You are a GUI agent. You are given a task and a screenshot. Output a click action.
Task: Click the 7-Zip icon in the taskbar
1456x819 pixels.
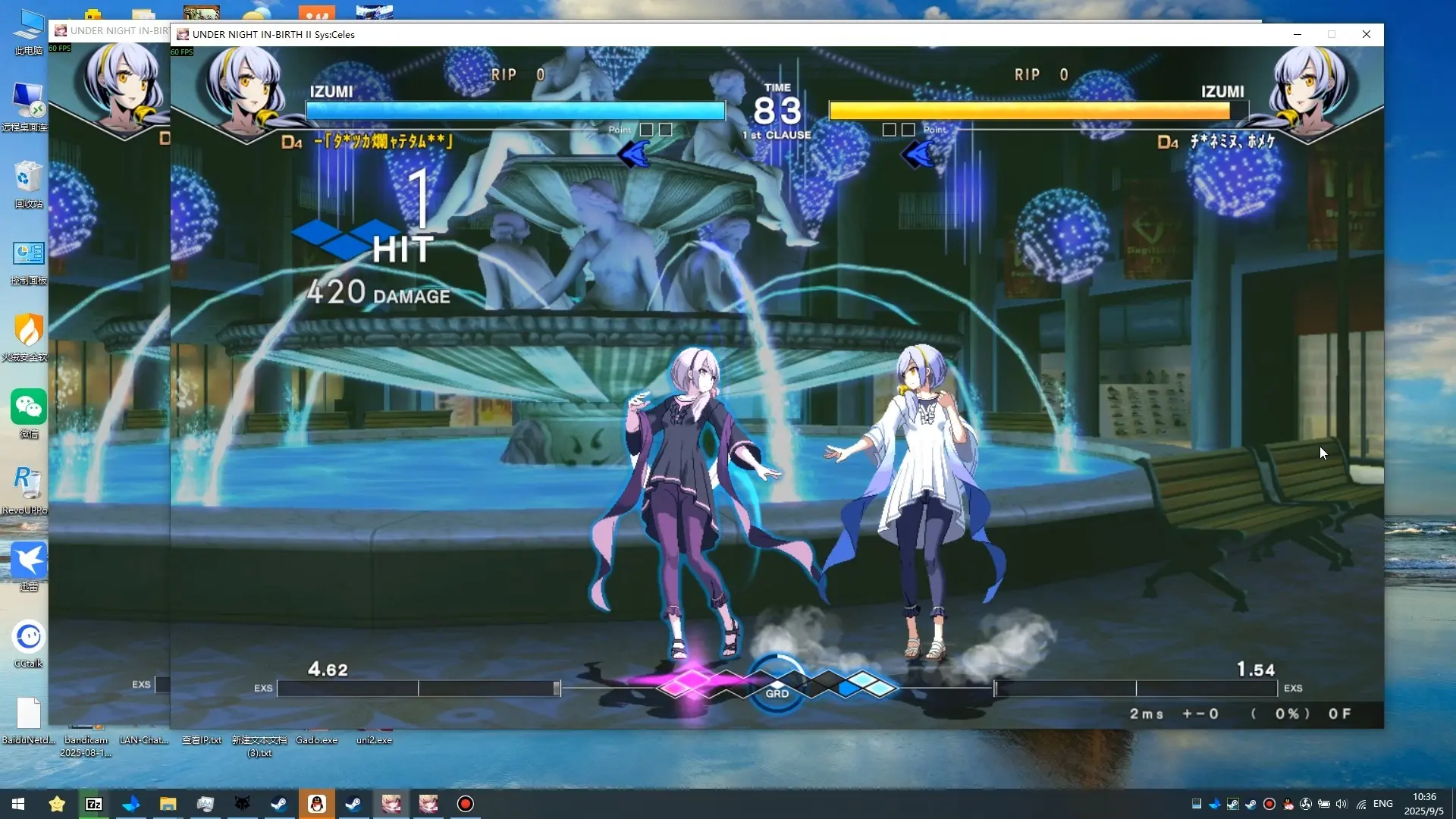coord(94,804)
